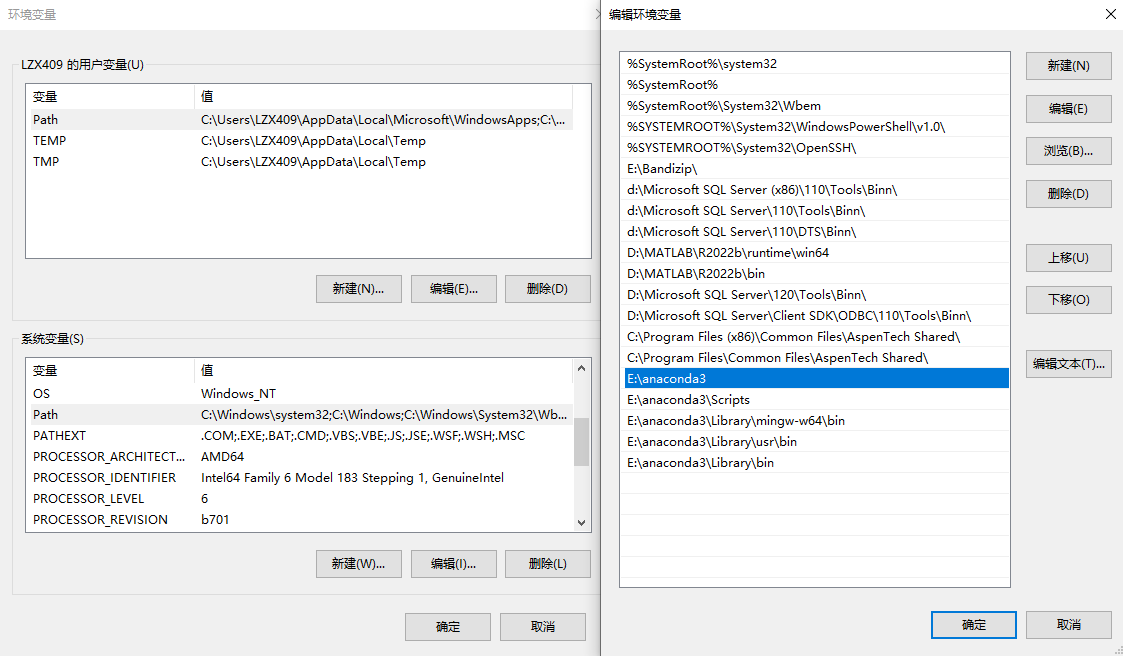Select D:\MATLAB\R2022b\runtime\win64 entry
Screen dimensions: 1123x656
(x=816, y=253)
